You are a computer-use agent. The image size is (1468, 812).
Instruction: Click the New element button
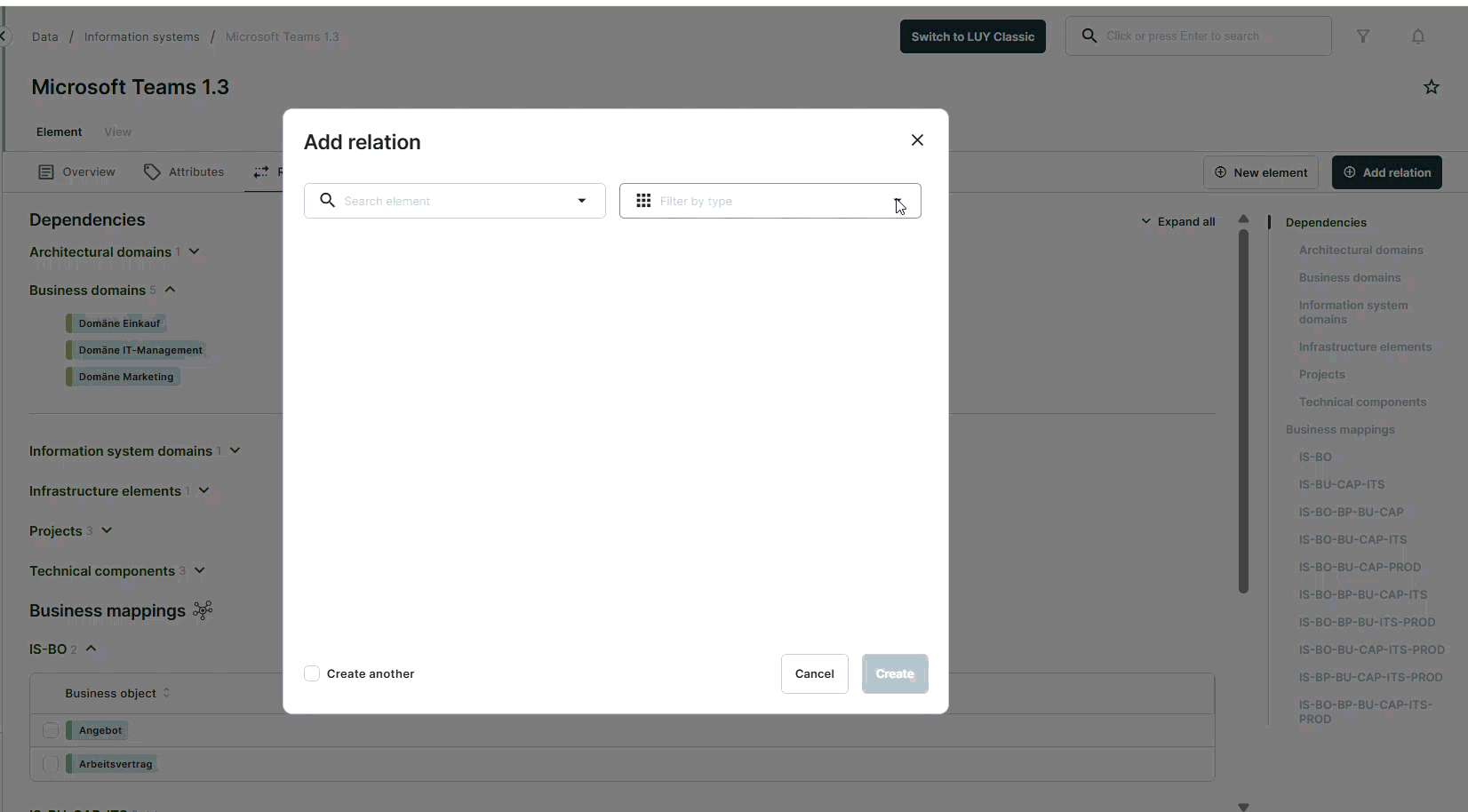pyautogui.click(x=1260, y=172)
